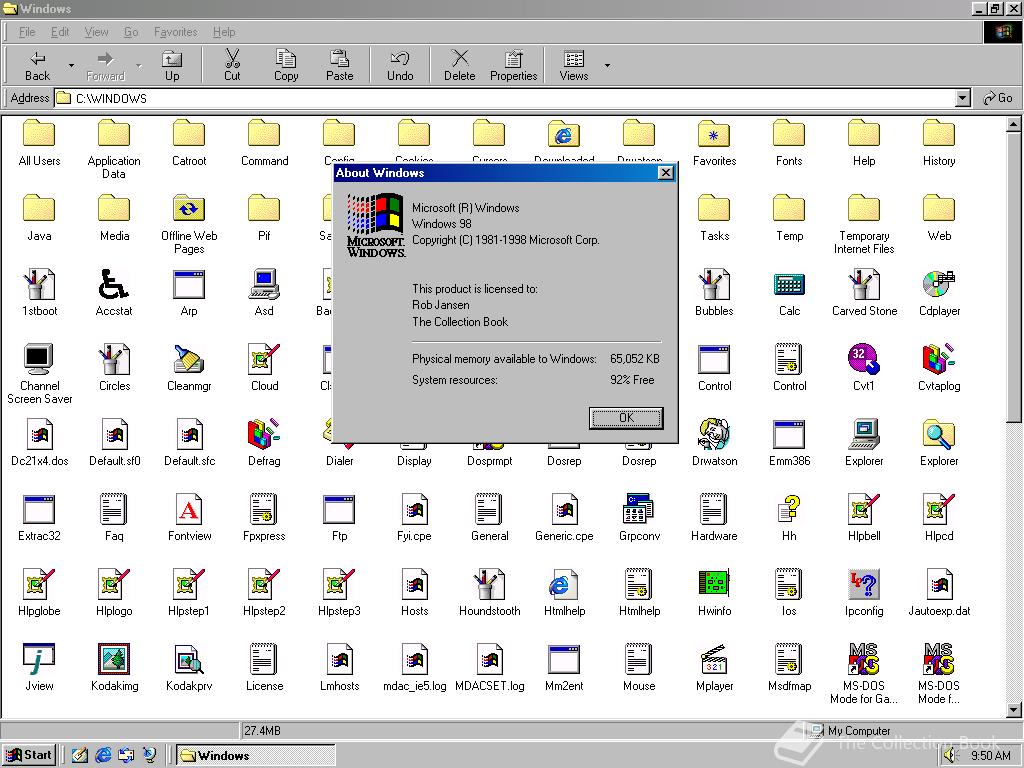Image resolution: width=1024 pixels, height=768 pixels.
Task: Select the Cvt1 drive converter icon
Action: click(x=863, y=359)
